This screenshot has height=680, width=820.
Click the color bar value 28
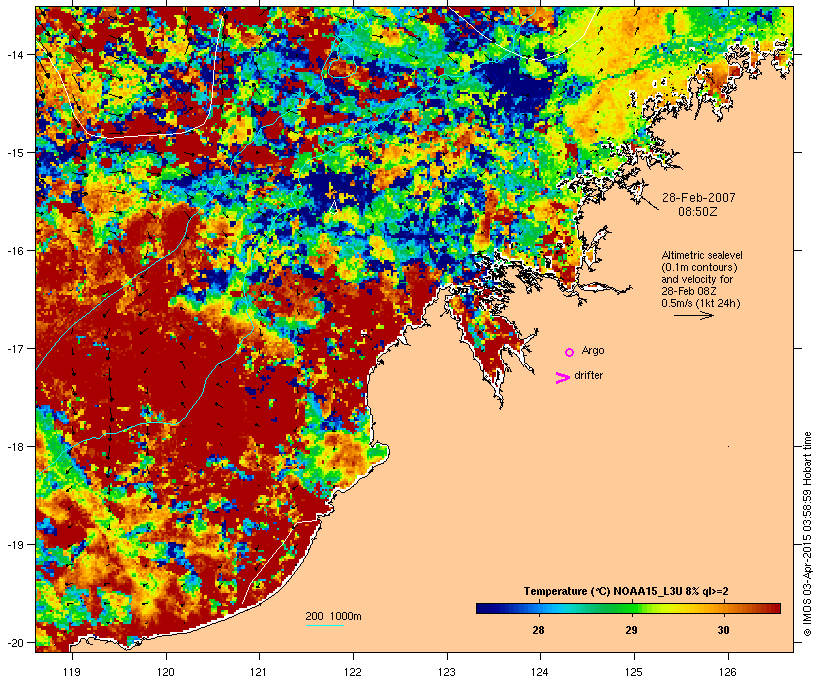538,630
